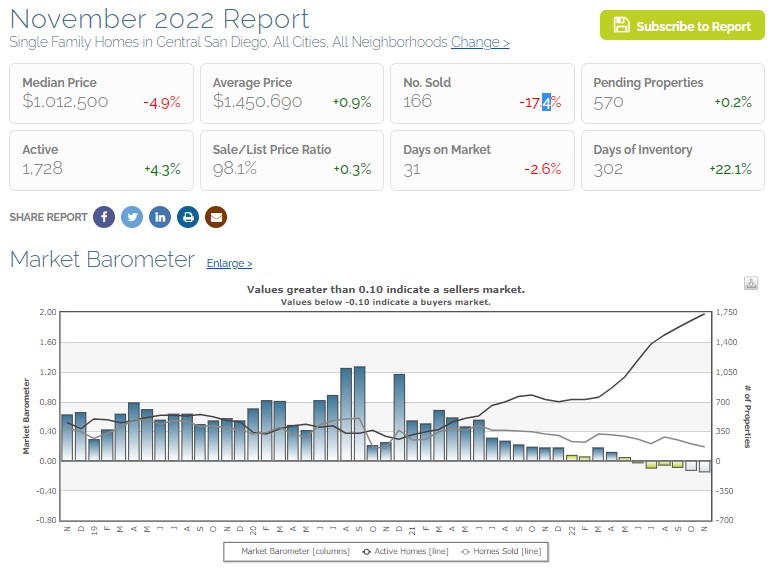This screenshot has width=779, height=573.
Task: Share report on LinkedIn
Action: [160, 217]
